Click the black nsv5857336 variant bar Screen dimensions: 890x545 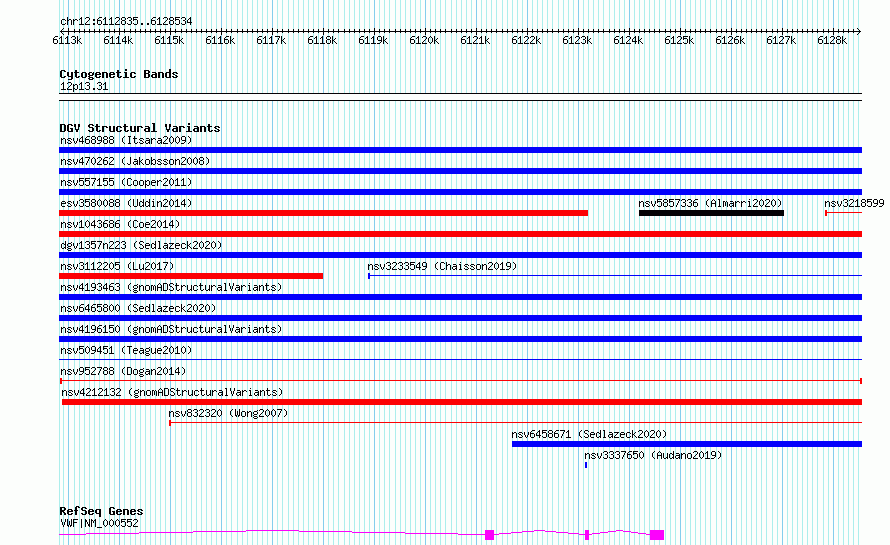711,213
